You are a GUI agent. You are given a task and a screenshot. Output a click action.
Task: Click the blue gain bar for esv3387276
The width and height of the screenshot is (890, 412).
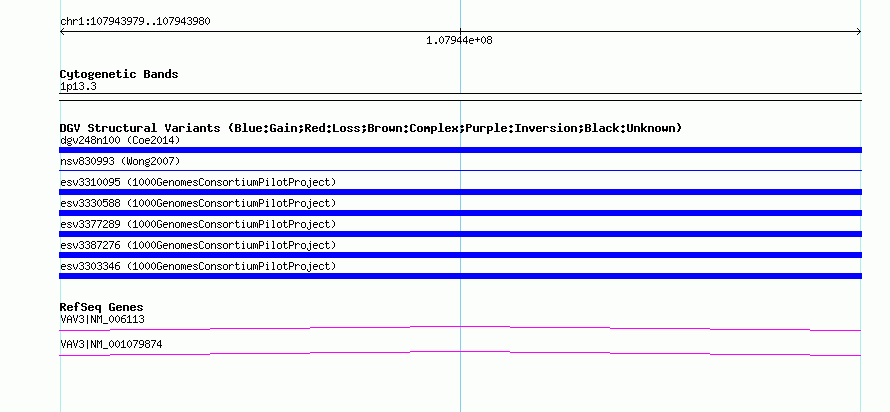click(460, 255)
